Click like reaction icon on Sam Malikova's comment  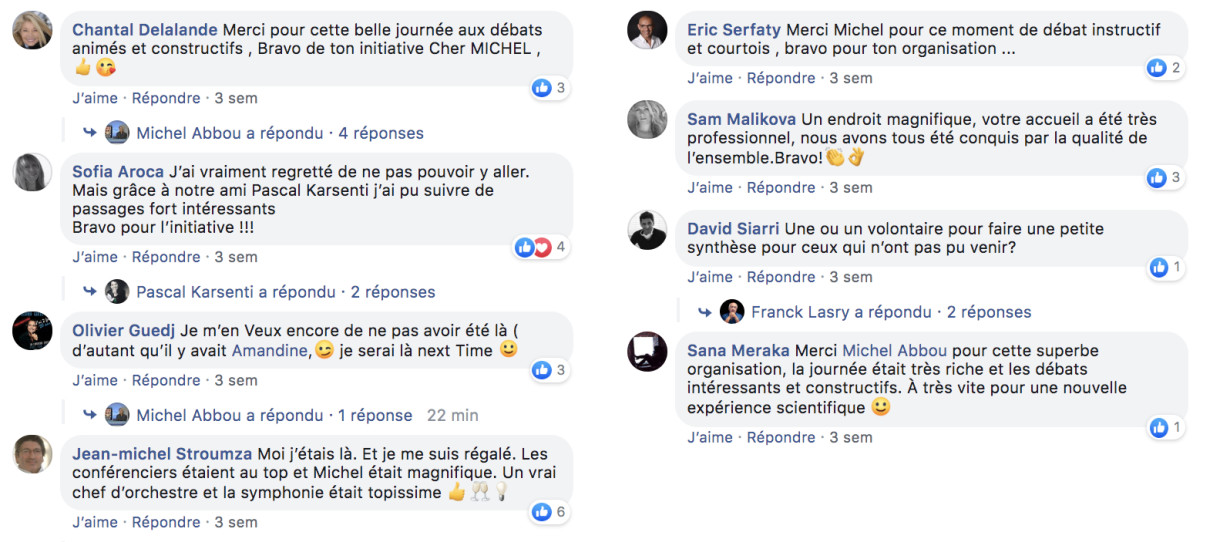point(1157,177)
